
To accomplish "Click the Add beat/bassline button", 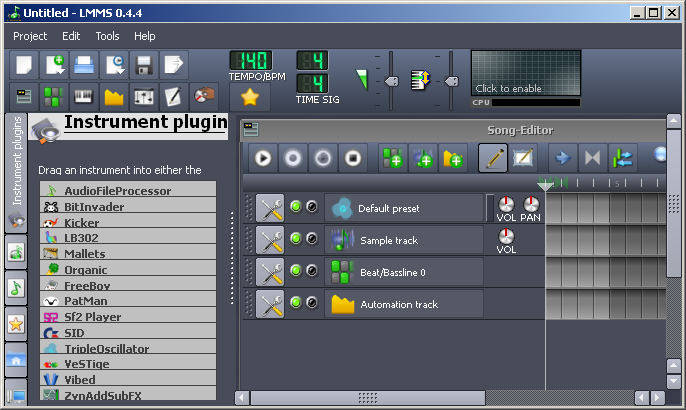I will coord(392,157).
